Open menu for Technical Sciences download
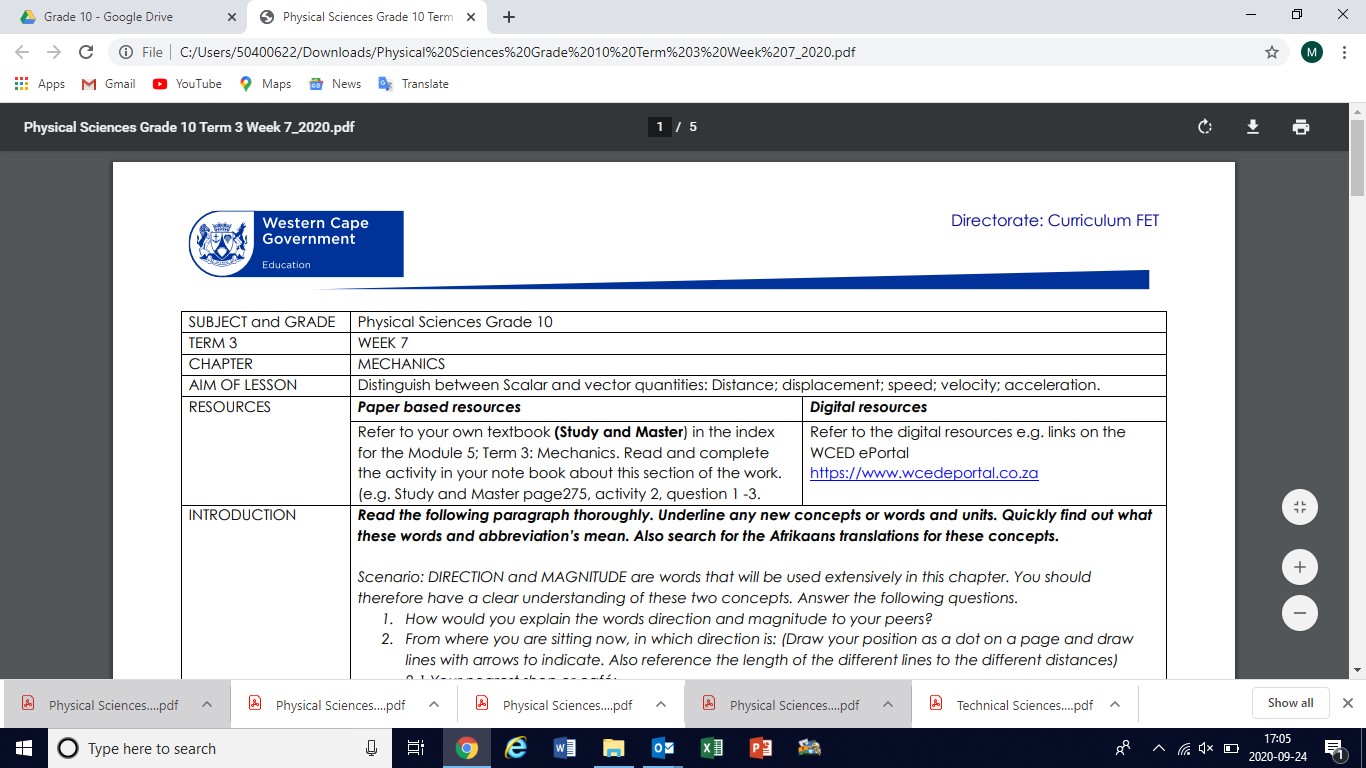The image size is (1366, 768). click(1115, 704)
